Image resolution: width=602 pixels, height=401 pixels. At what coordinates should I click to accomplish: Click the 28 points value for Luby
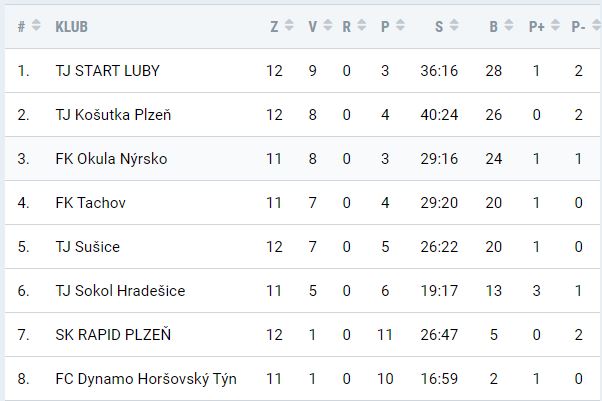(x=493, y=71)
